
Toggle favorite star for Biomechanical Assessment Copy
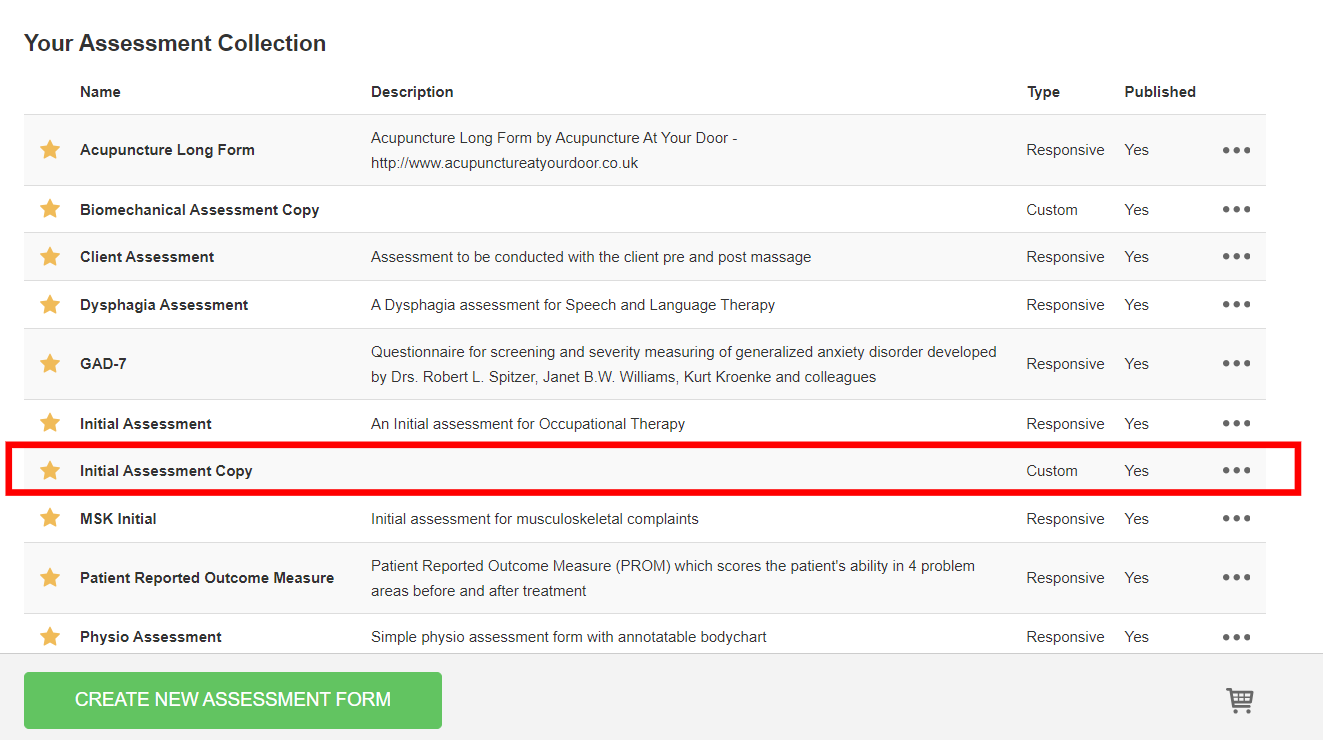click(50, 209)
